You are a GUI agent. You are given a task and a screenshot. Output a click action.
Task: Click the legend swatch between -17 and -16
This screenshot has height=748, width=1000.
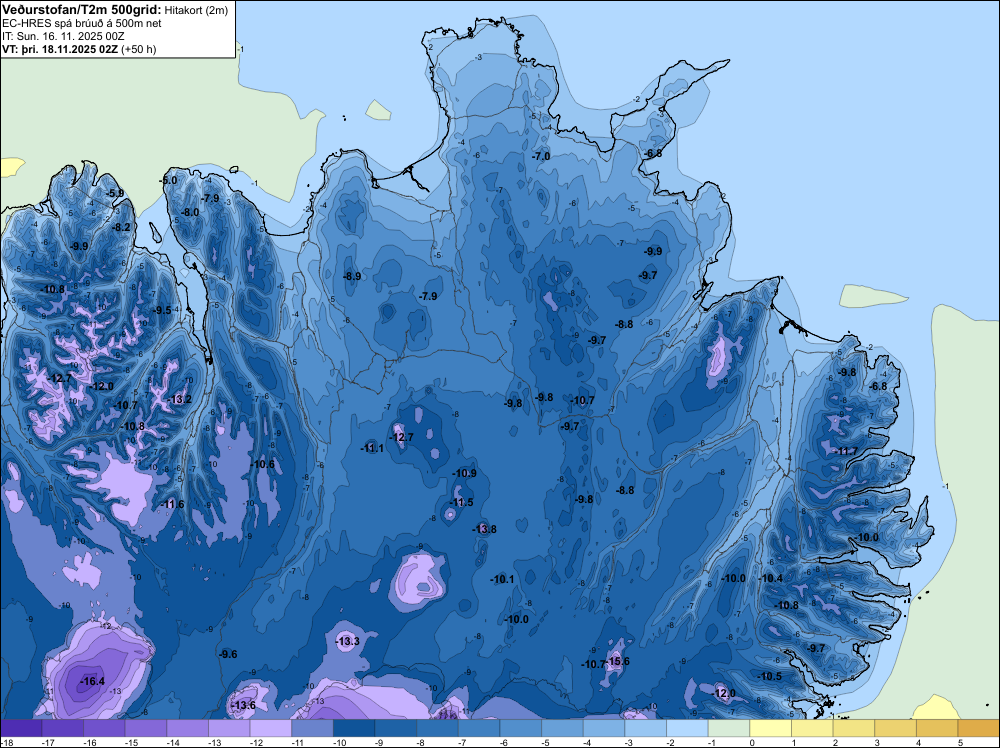pyautogui.click(x=62, y=728)
